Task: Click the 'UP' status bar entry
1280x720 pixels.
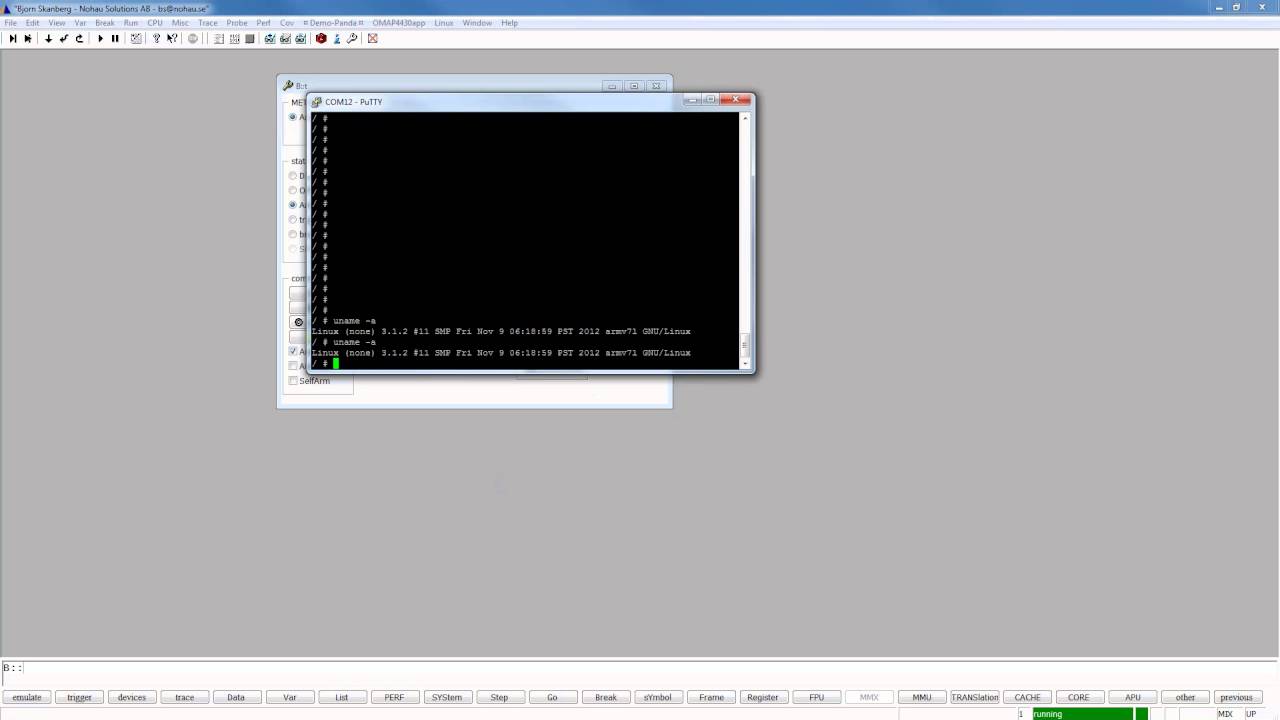Action: click(1251, 714)
